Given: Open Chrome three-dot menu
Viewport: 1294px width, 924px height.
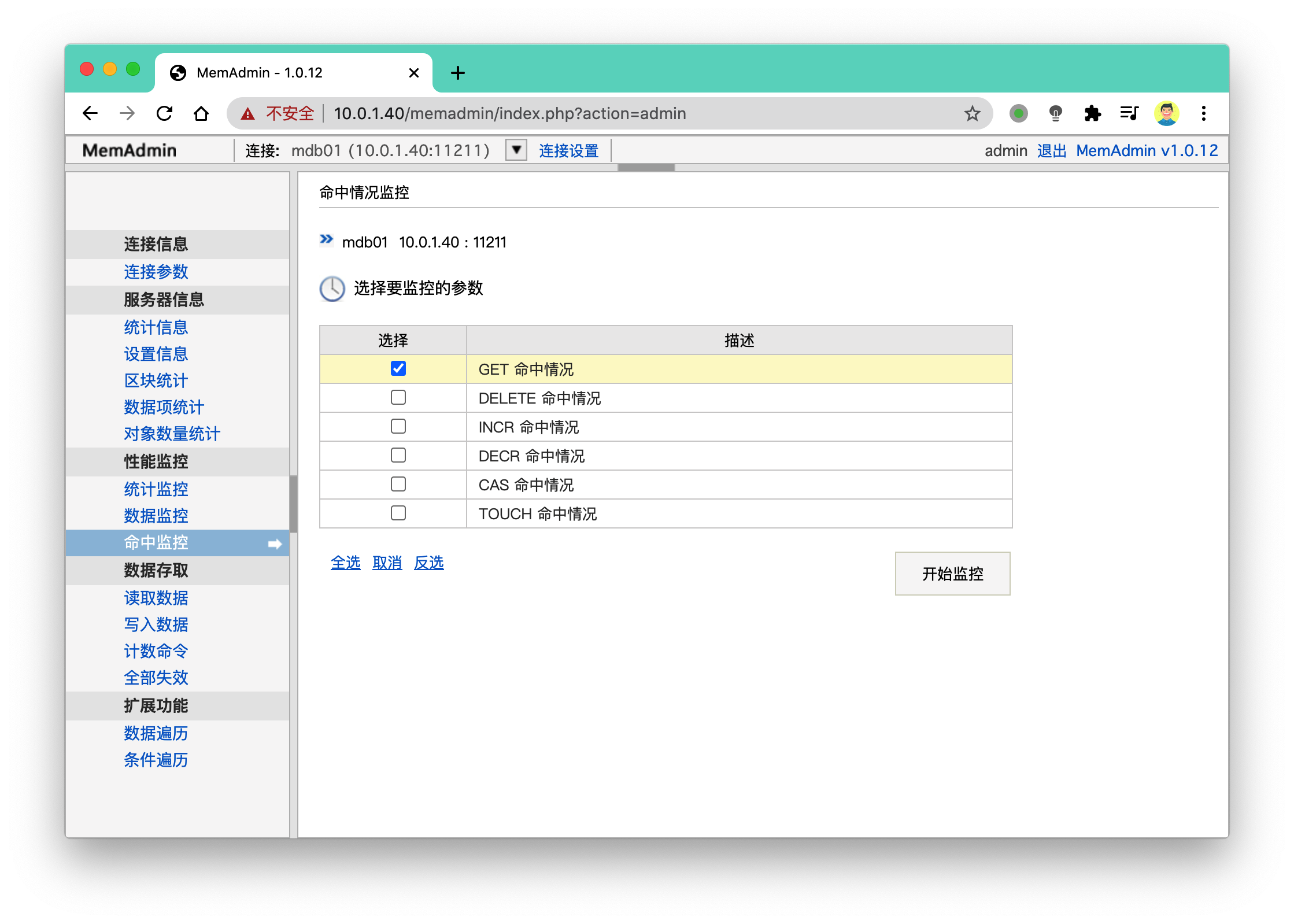Looking at the screenshot, I should click(1204, 113).
